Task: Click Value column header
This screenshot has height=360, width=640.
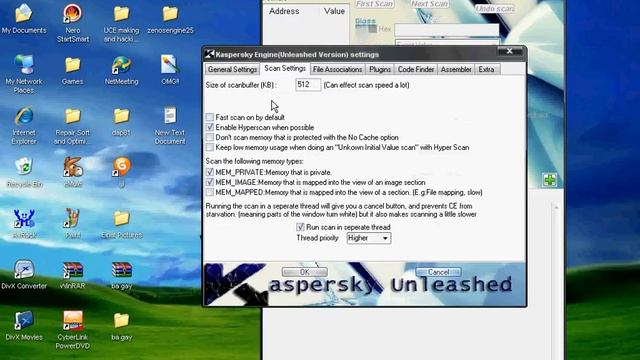Action: [334, 11]
